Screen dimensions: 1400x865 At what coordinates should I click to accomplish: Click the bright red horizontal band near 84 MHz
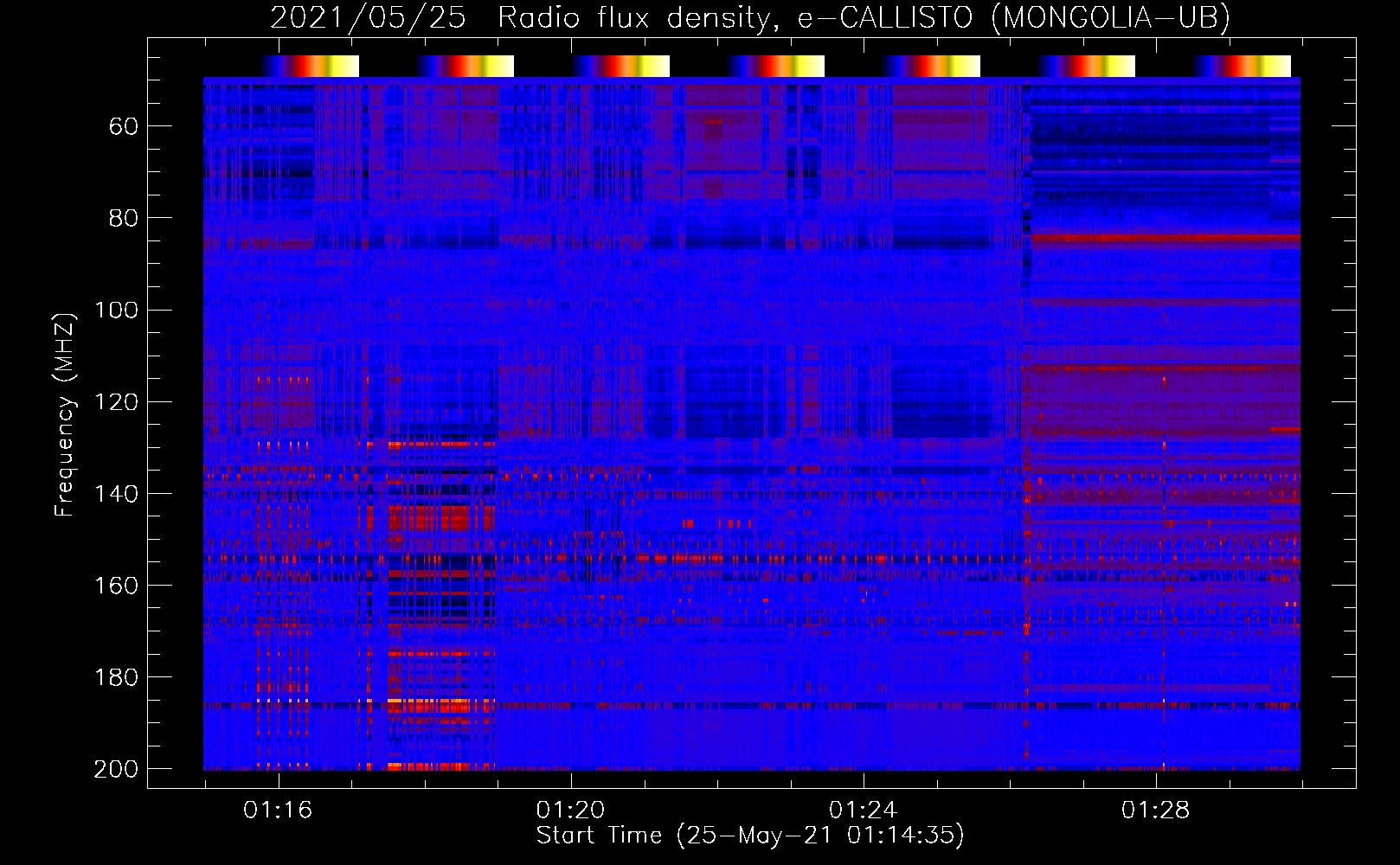coord(1166,237)
